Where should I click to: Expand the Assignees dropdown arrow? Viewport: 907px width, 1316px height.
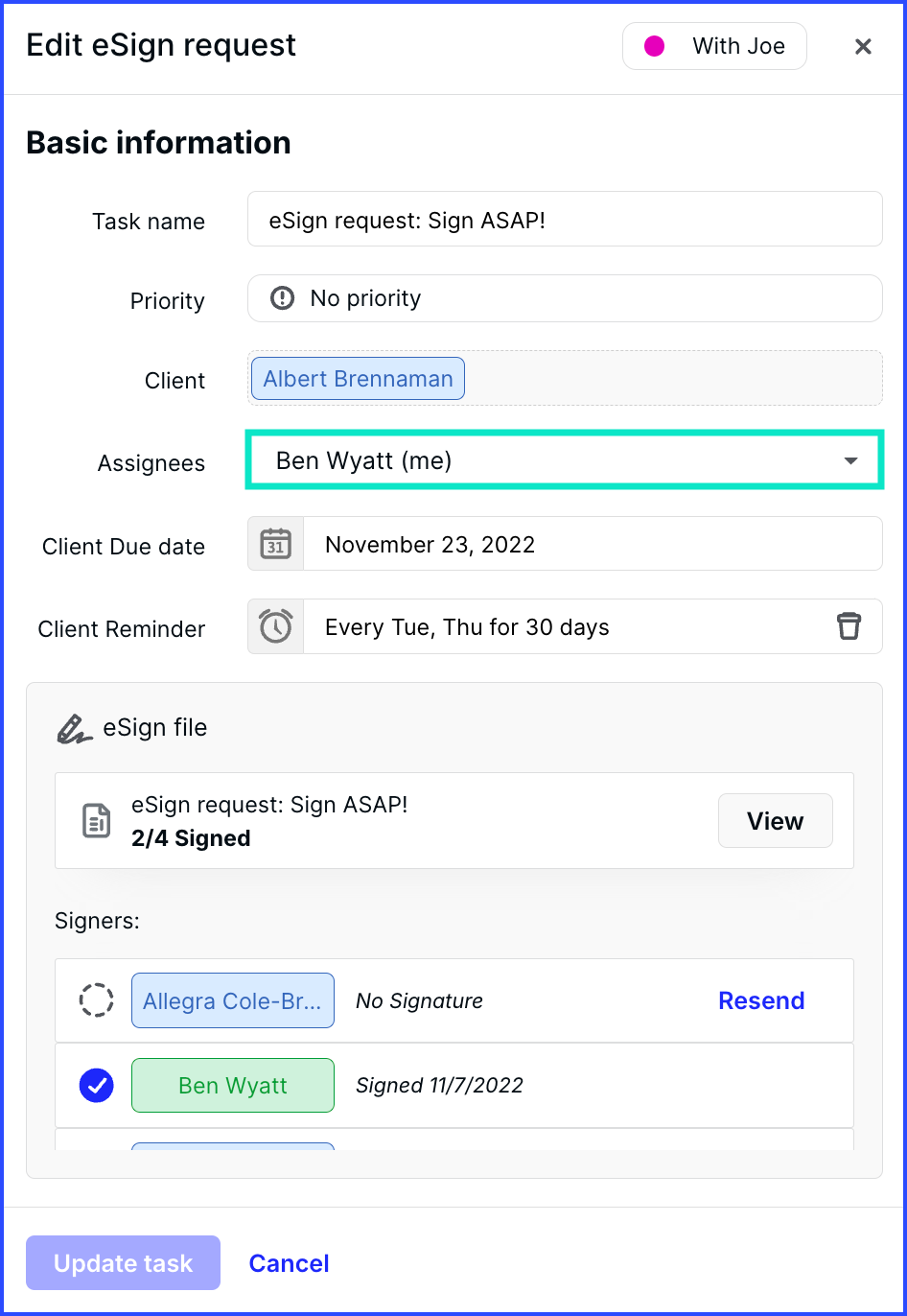click(850, 461)
